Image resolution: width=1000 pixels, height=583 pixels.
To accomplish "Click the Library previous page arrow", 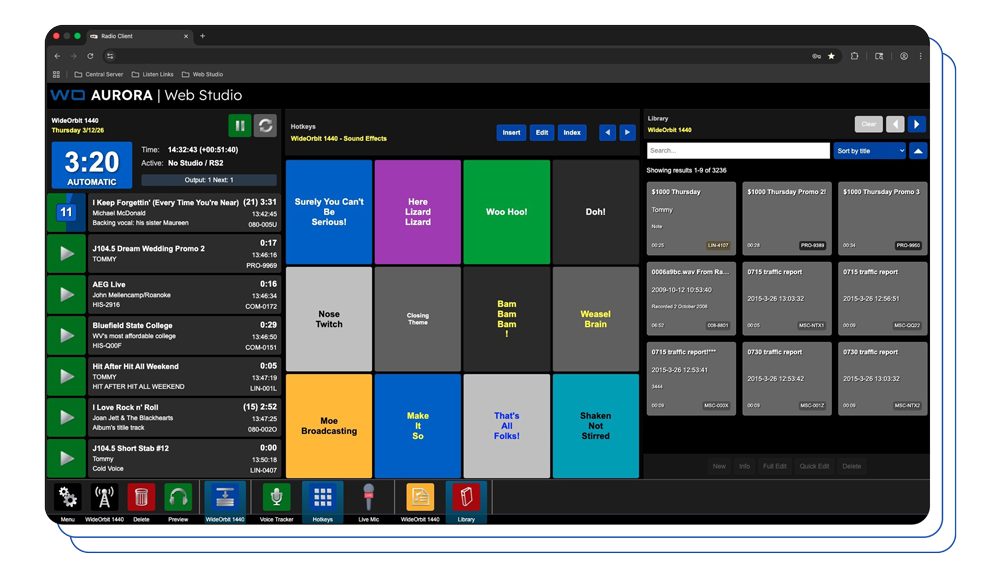I will [895, 124].
